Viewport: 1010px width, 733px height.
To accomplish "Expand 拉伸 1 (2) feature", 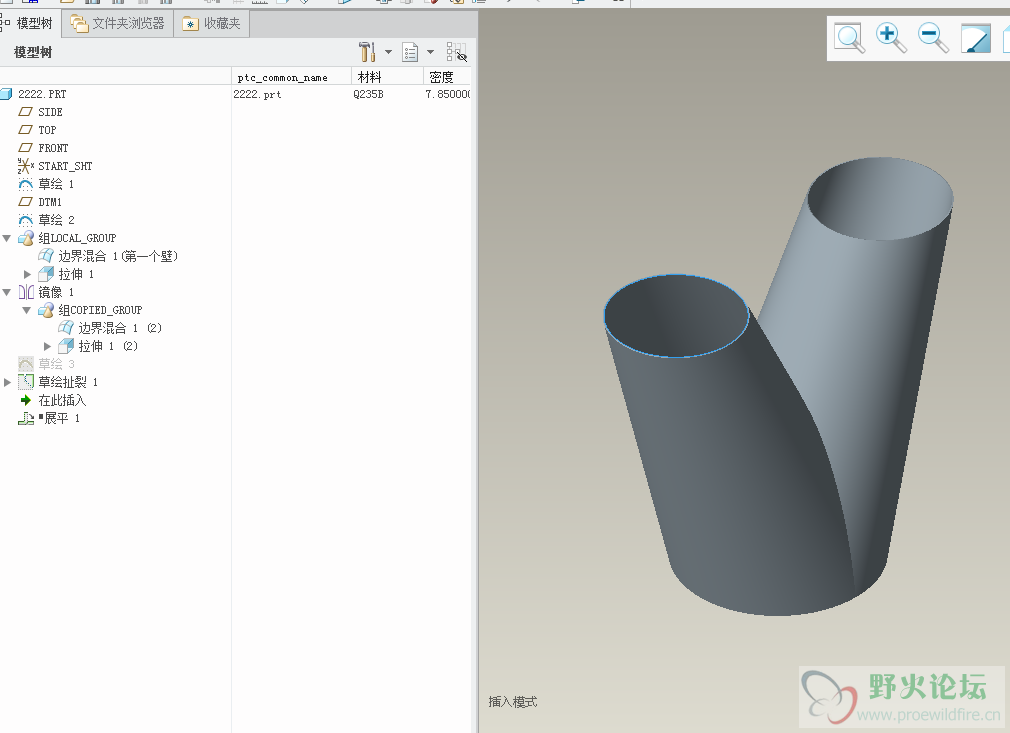I will pyautogui.click(x=48, y=347).
